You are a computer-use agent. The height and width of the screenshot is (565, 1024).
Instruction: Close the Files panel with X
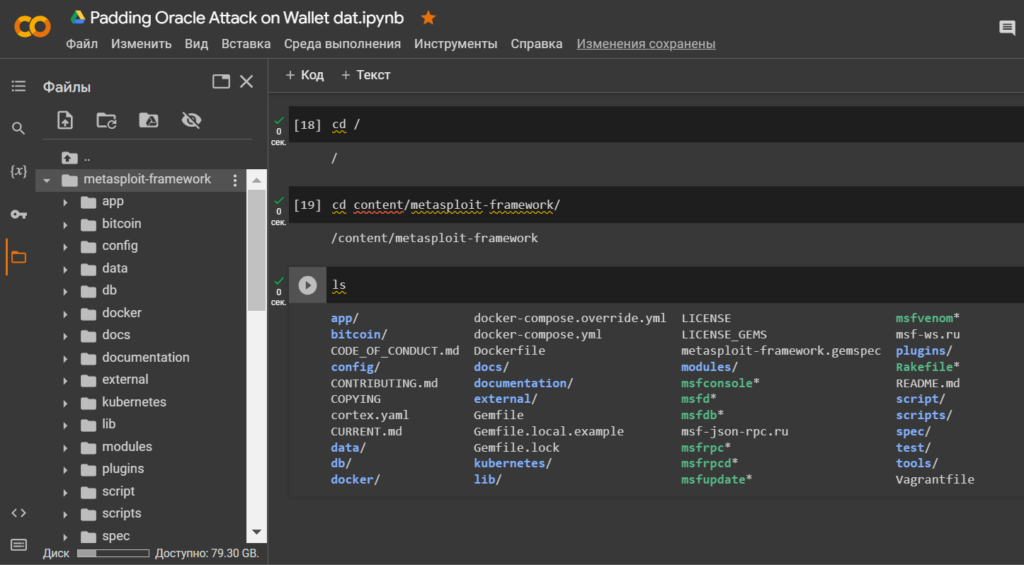coord(246,82)
